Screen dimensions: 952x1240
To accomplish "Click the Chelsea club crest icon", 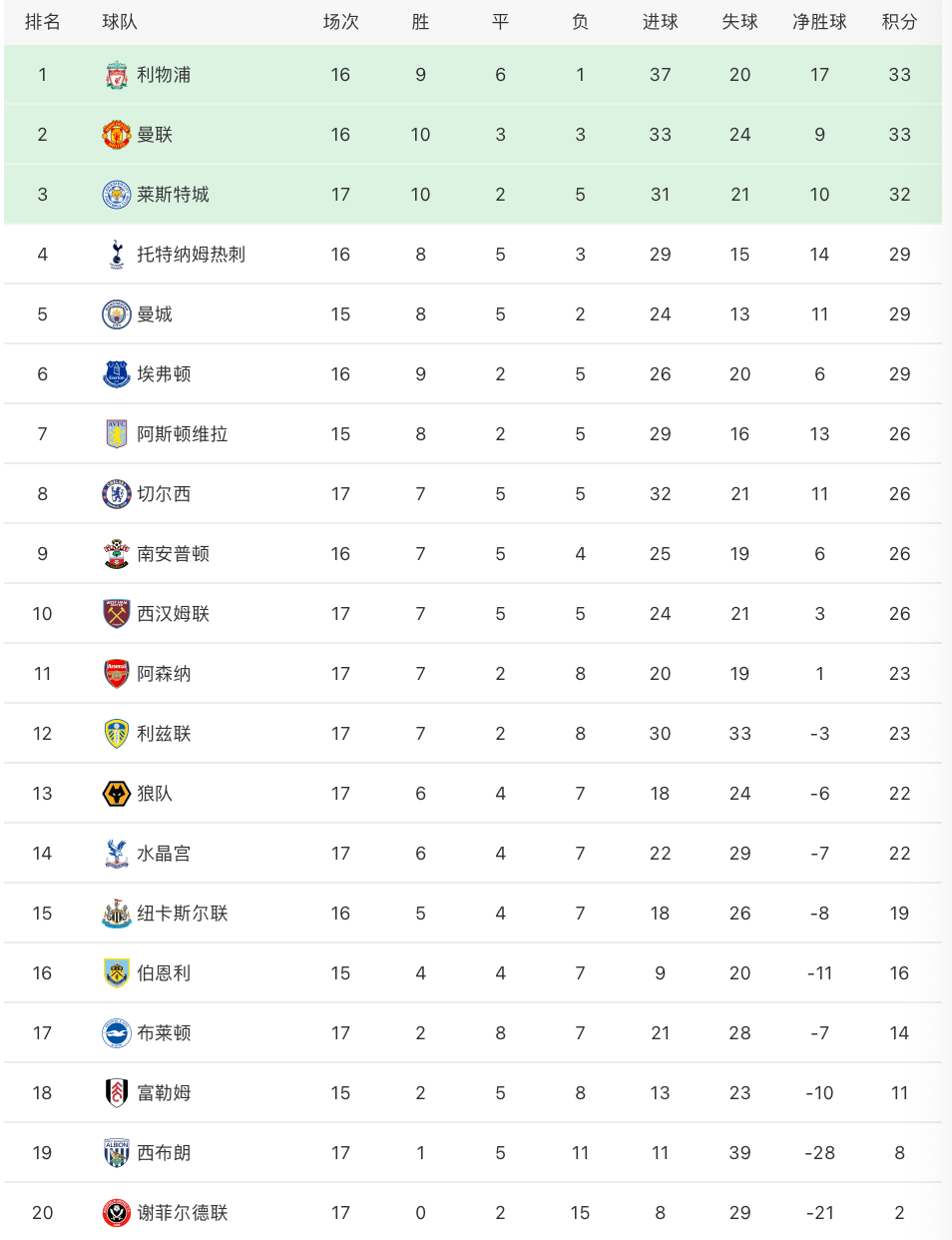I will point(117,494).
